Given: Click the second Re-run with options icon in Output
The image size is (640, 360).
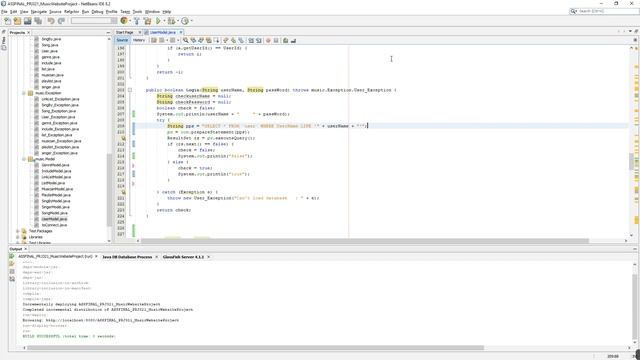Looking at the screenshot, I should tap(12, 264).
